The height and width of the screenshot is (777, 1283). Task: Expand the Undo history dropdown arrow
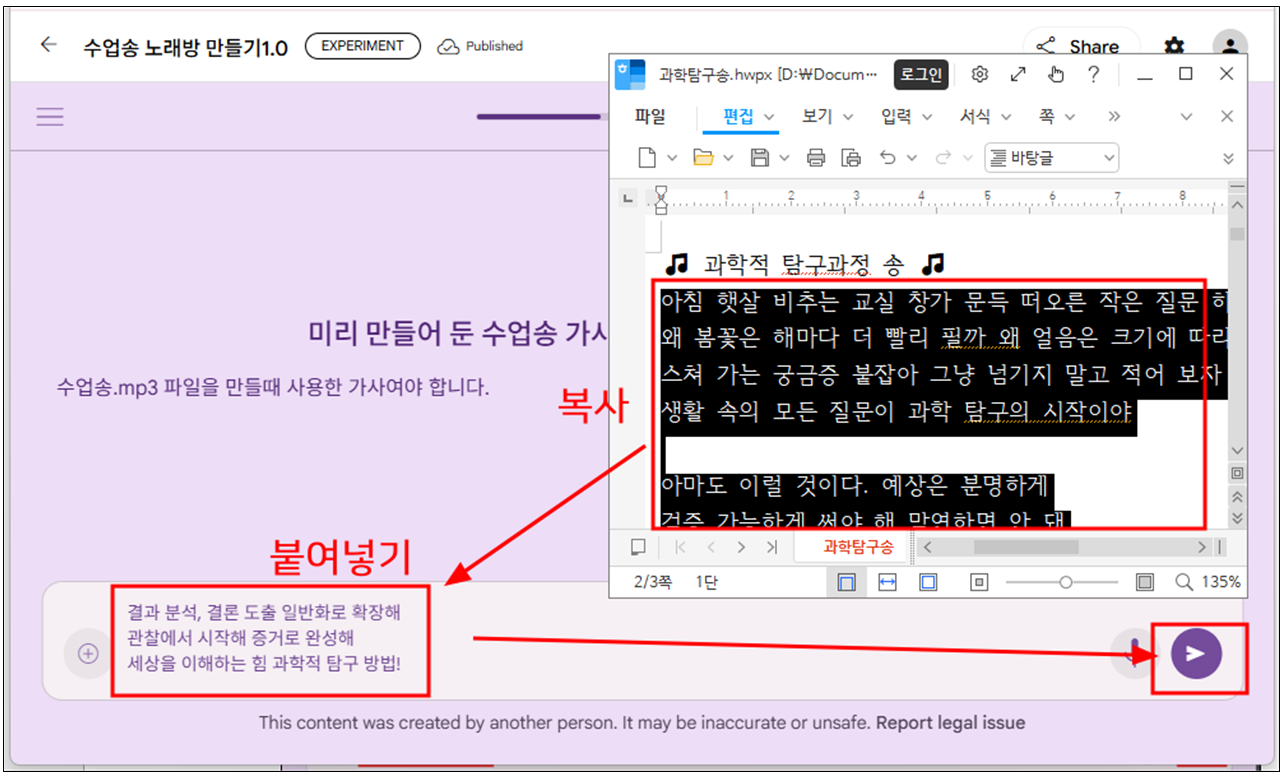tap(911, 158)
